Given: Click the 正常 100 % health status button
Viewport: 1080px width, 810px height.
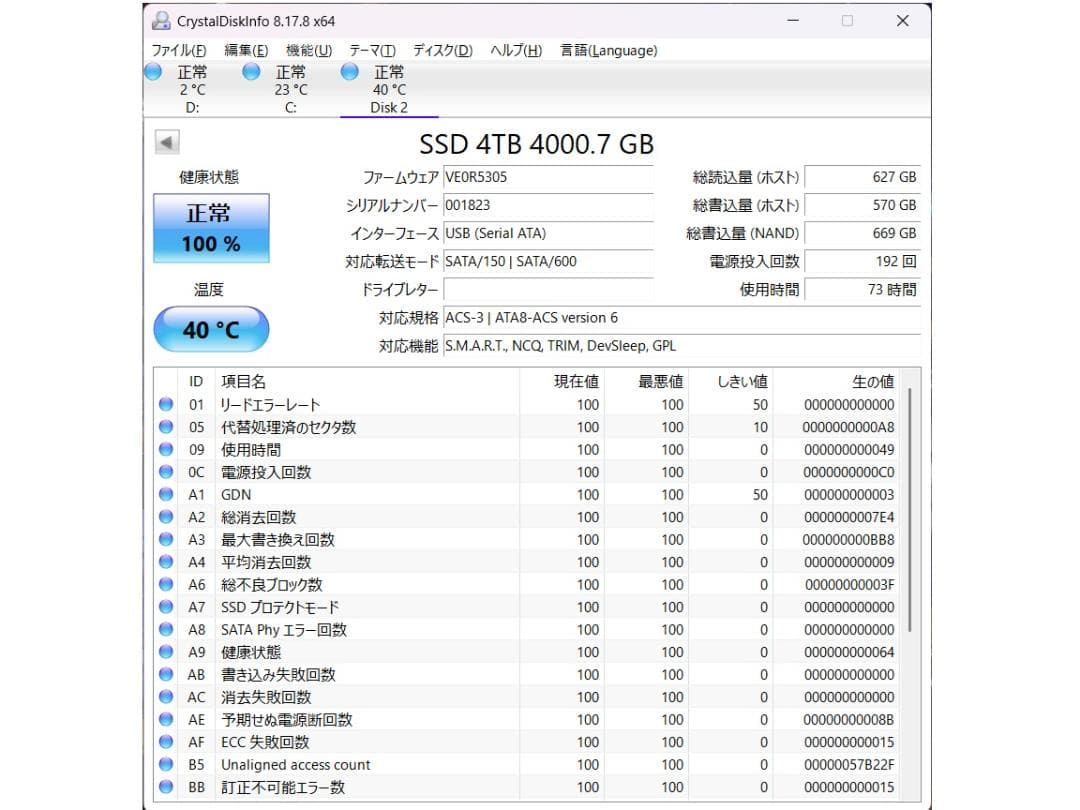Looking at the screenshot, I should point(211,228).
